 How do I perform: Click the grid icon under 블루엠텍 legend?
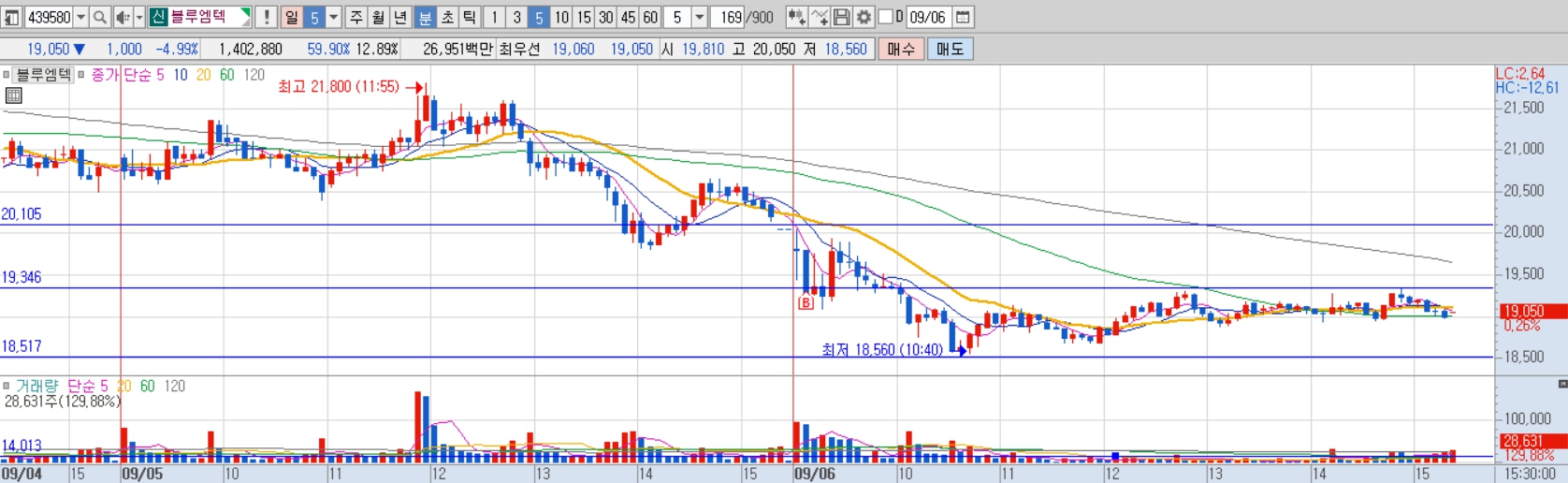click(x=13, y=95)
